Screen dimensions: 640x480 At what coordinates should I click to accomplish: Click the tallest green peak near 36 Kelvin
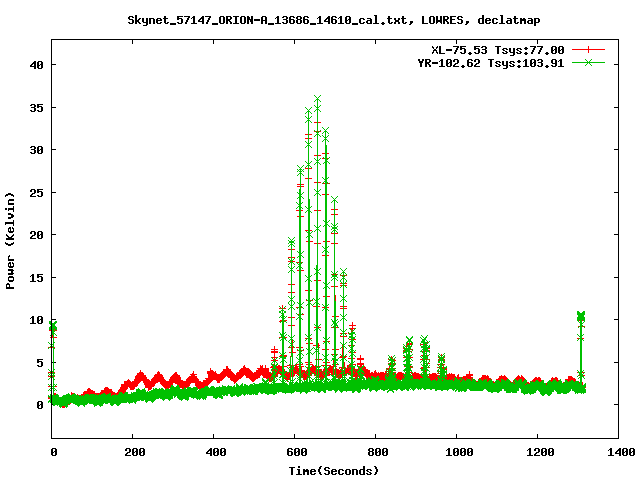click(317, 99)
